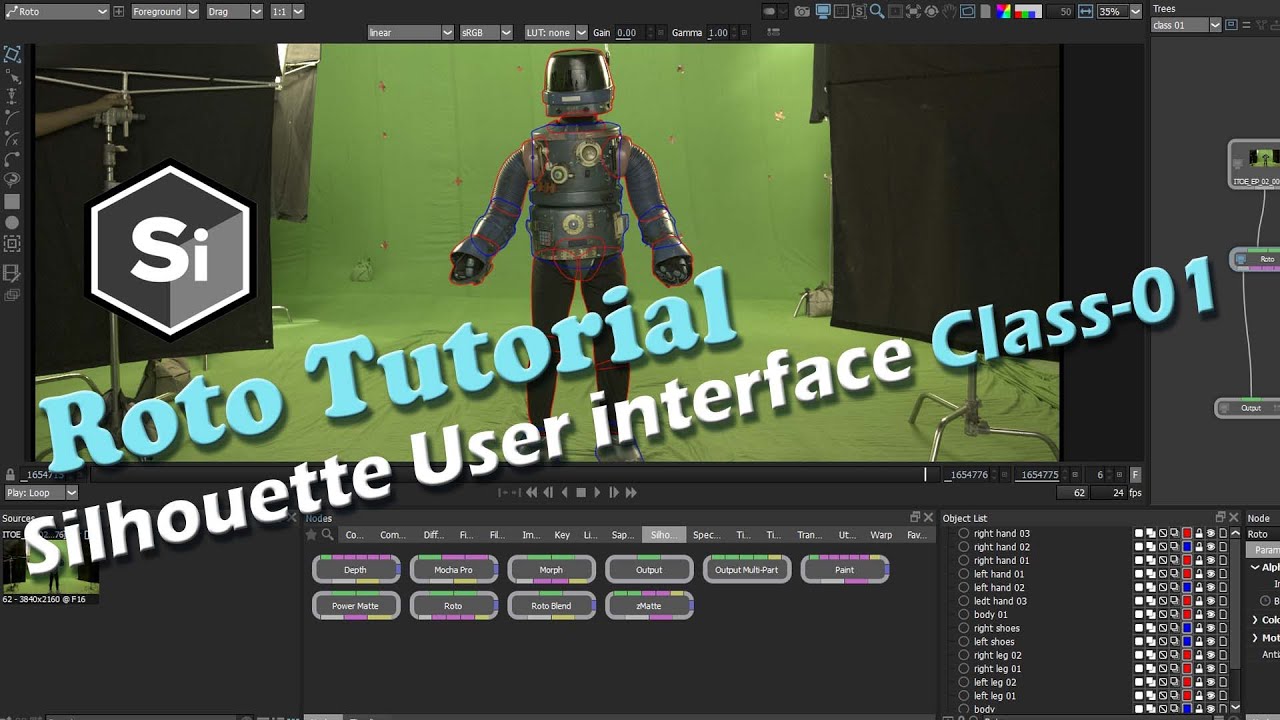Switch to the Spec... nodes tab

tap(706, 535)
